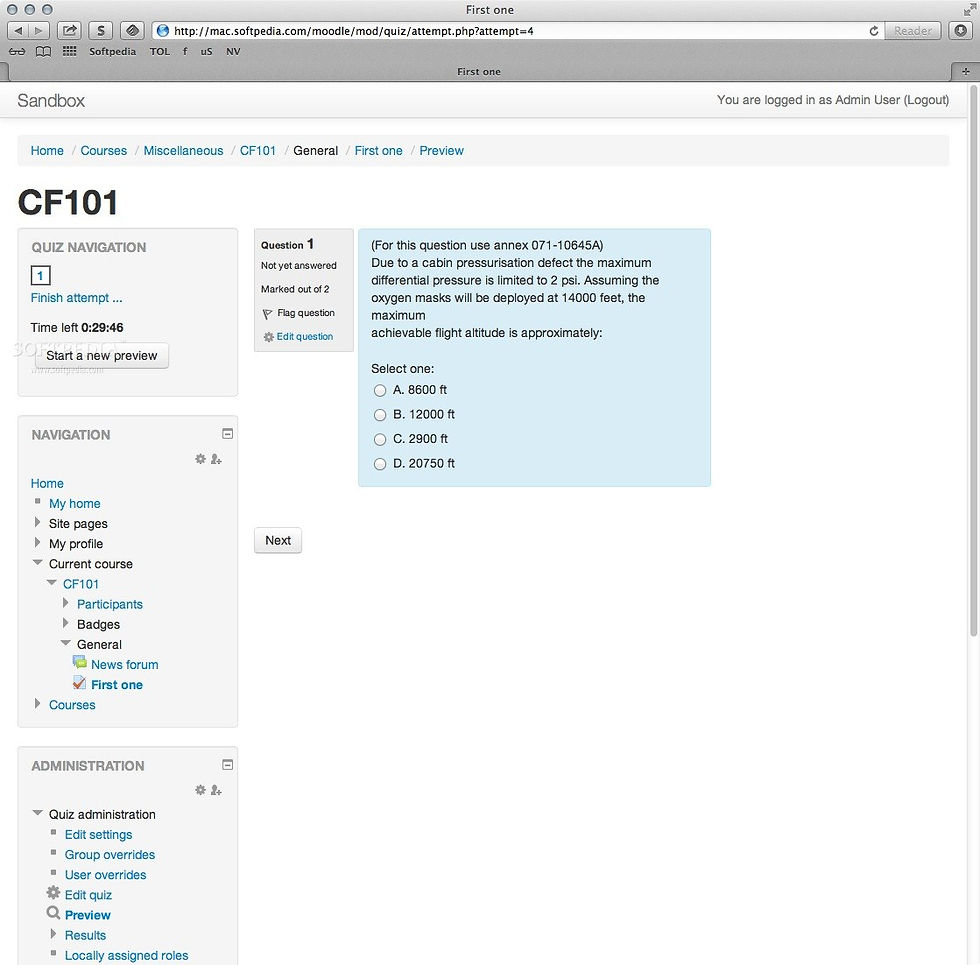
Task: Collapse the Current course tree node
Action: [x=38, y=562]
